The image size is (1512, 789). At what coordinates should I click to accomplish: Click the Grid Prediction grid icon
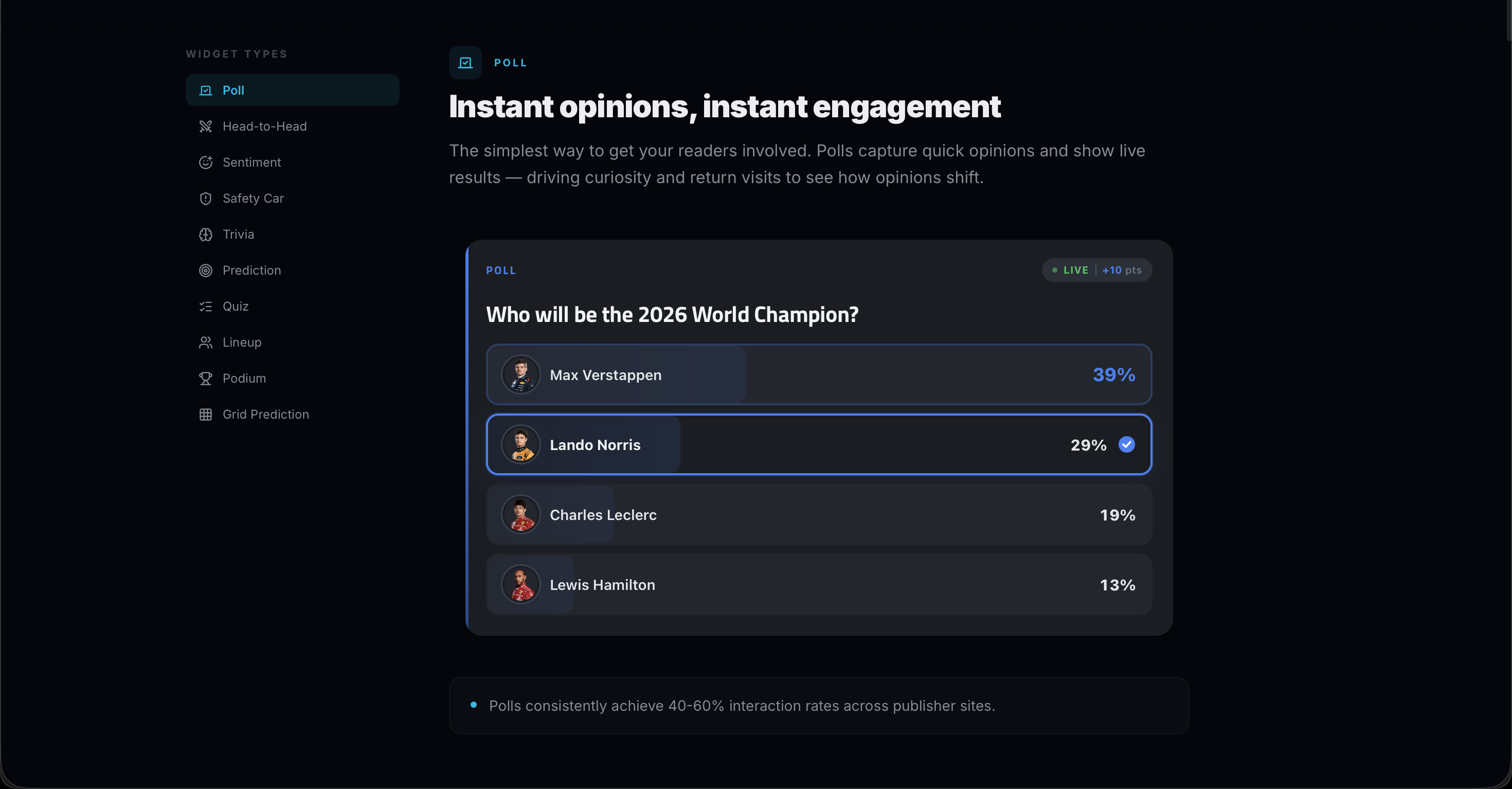click(205, 415)
